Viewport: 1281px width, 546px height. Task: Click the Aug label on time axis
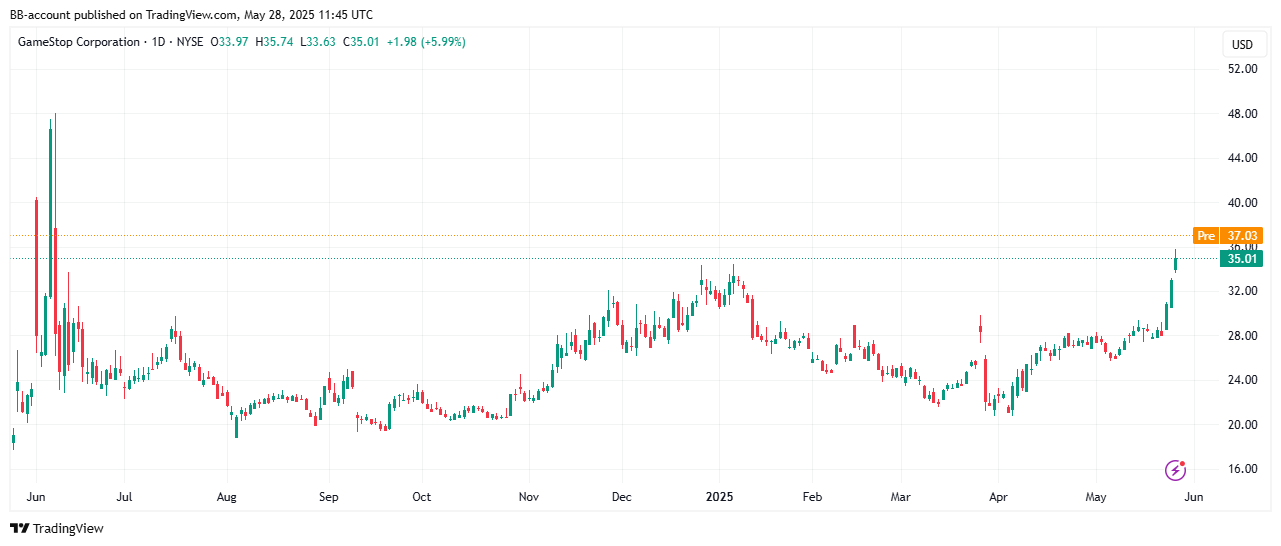(x=227, y=496)
